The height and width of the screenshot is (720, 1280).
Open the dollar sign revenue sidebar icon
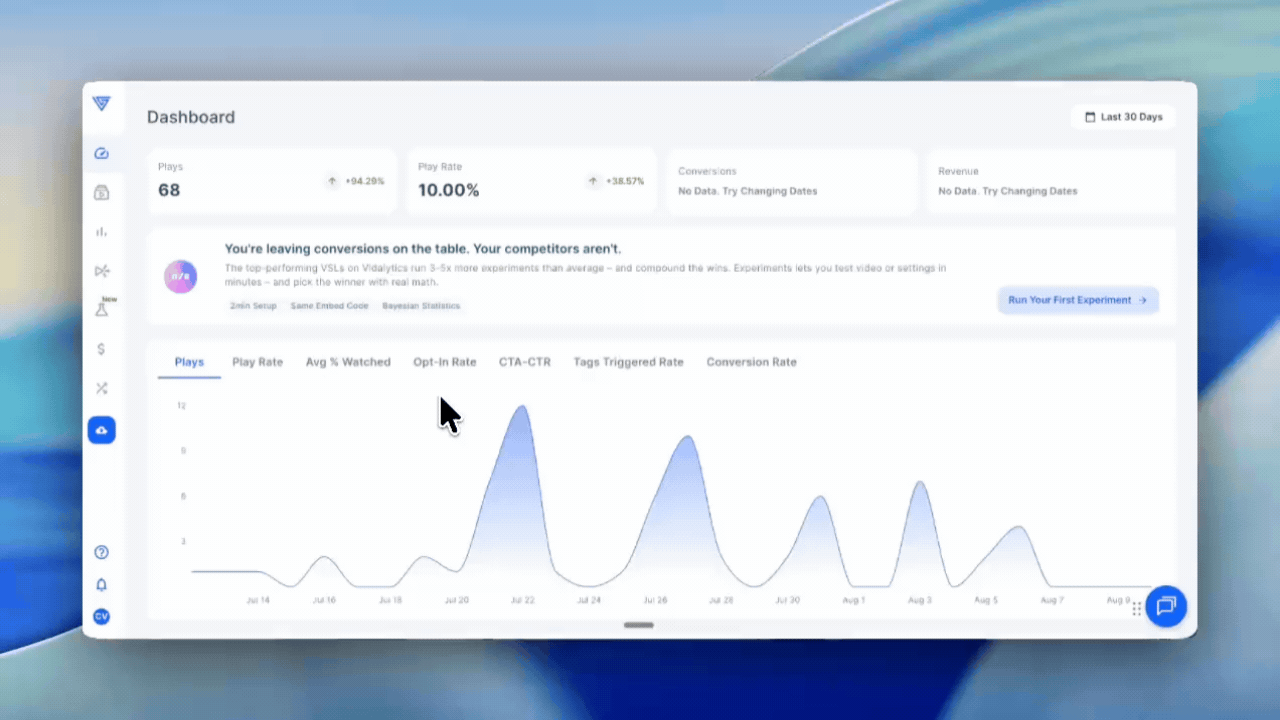(x=101, y=349)
